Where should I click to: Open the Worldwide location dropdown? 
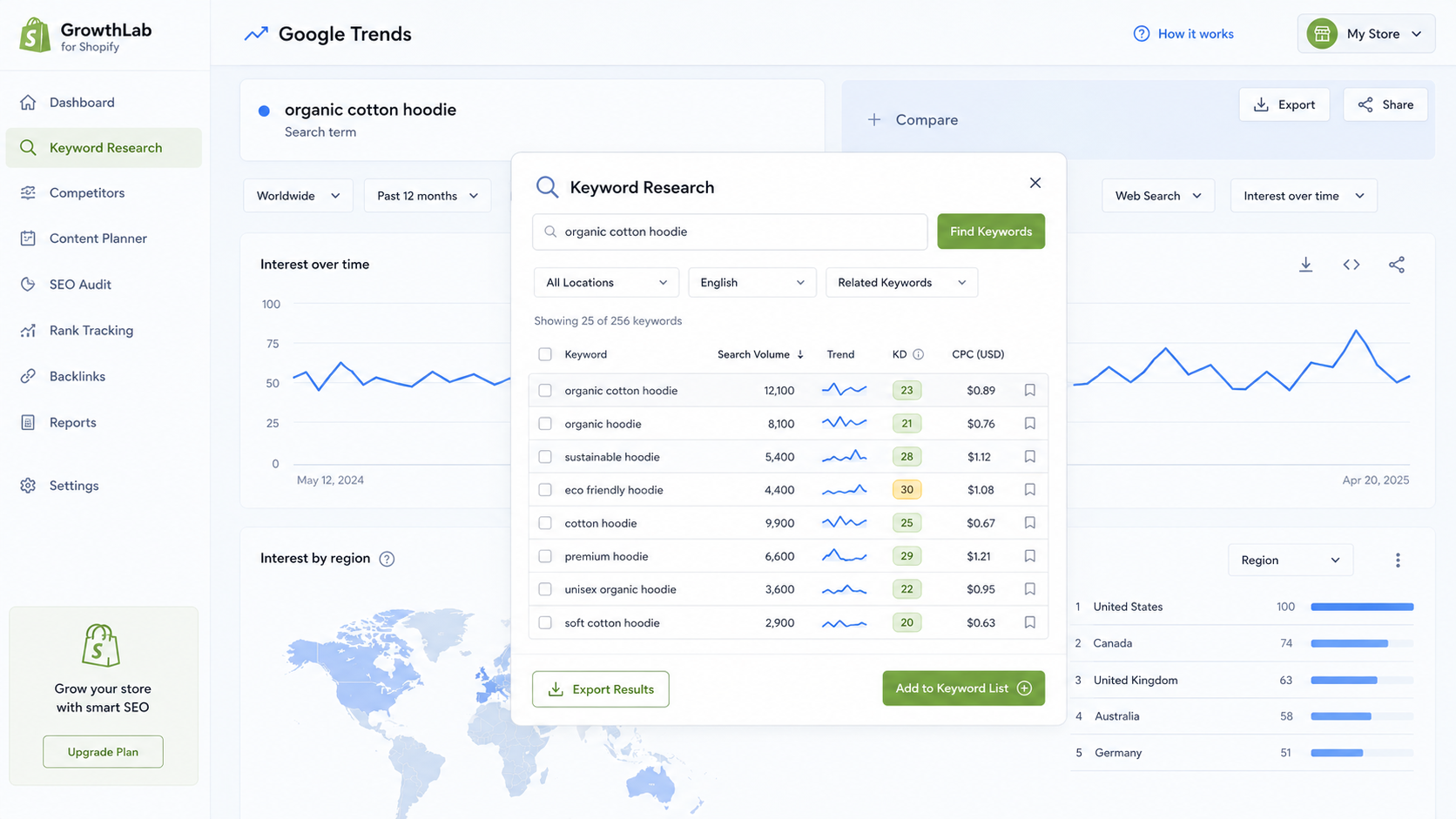298,196
